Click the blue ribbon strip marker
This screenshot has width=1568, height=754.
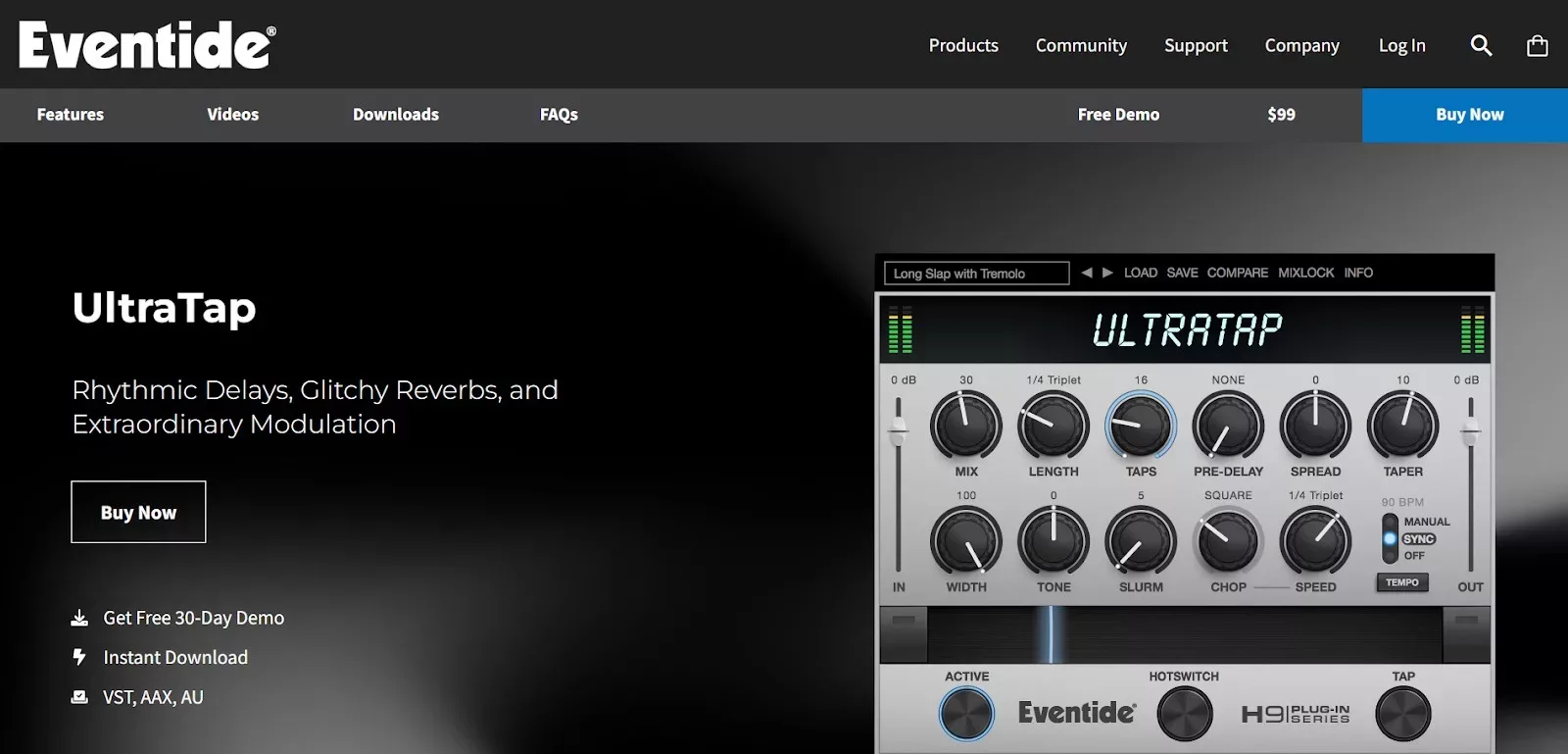1051,634
